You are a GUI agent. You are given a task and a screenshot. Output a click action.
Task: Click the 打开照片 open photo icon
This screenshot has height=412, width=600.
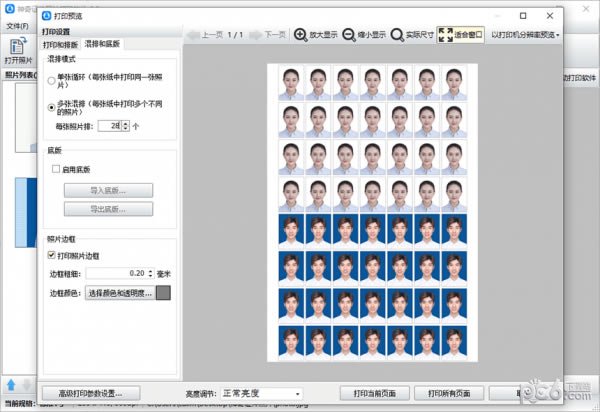click(18, 46)
